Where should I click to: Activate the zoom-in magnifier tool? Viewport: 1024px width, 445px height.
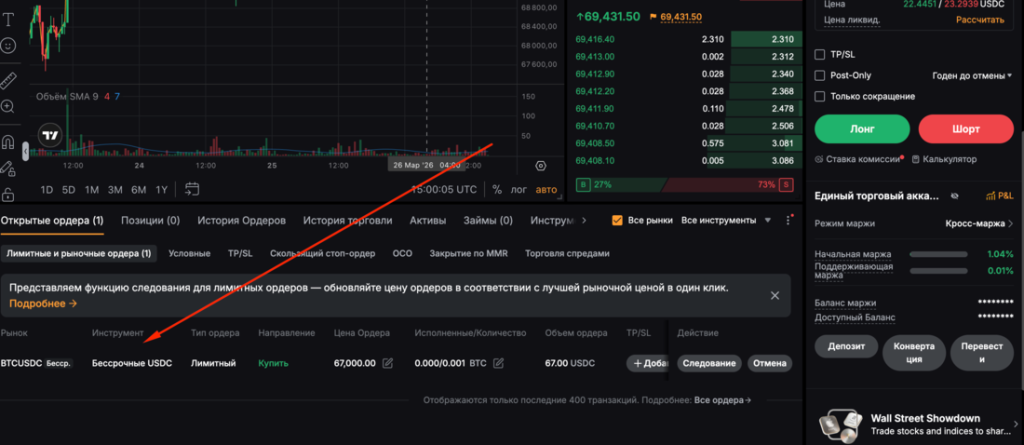click(x=8, y=107)
